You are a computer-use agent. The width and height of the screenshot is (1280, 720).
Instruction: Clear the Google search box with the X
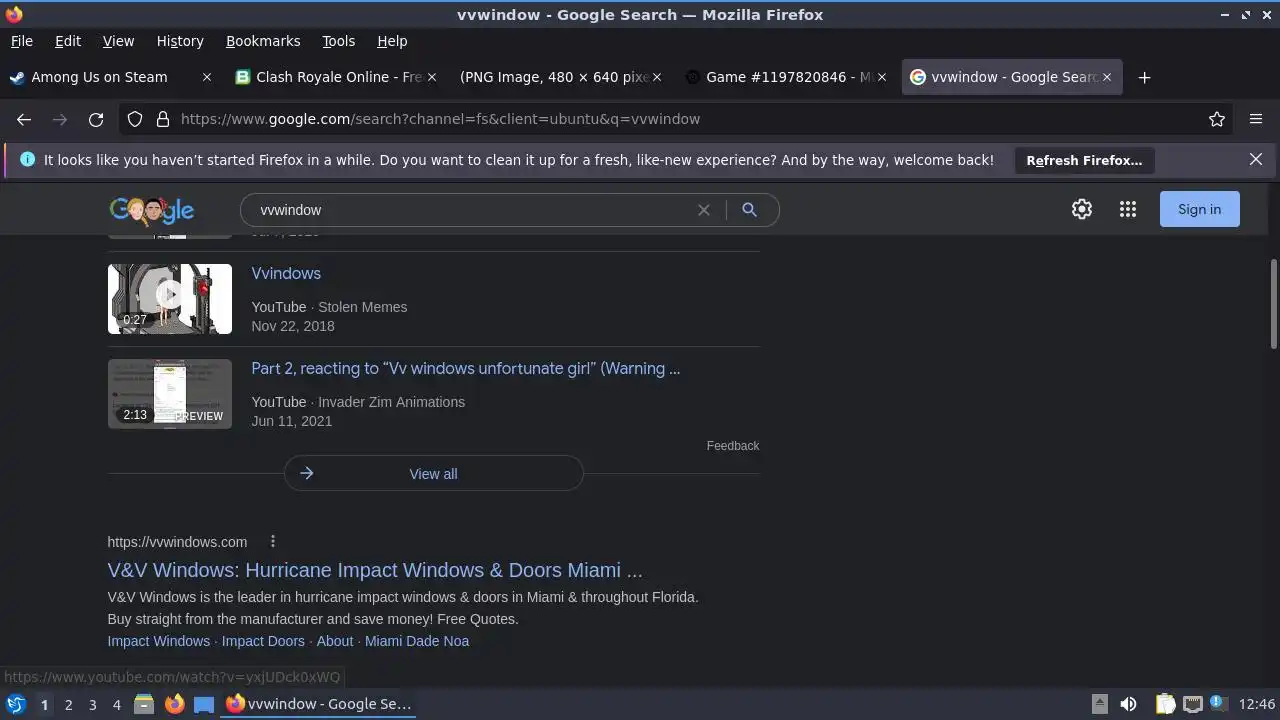tap(704, 210)
